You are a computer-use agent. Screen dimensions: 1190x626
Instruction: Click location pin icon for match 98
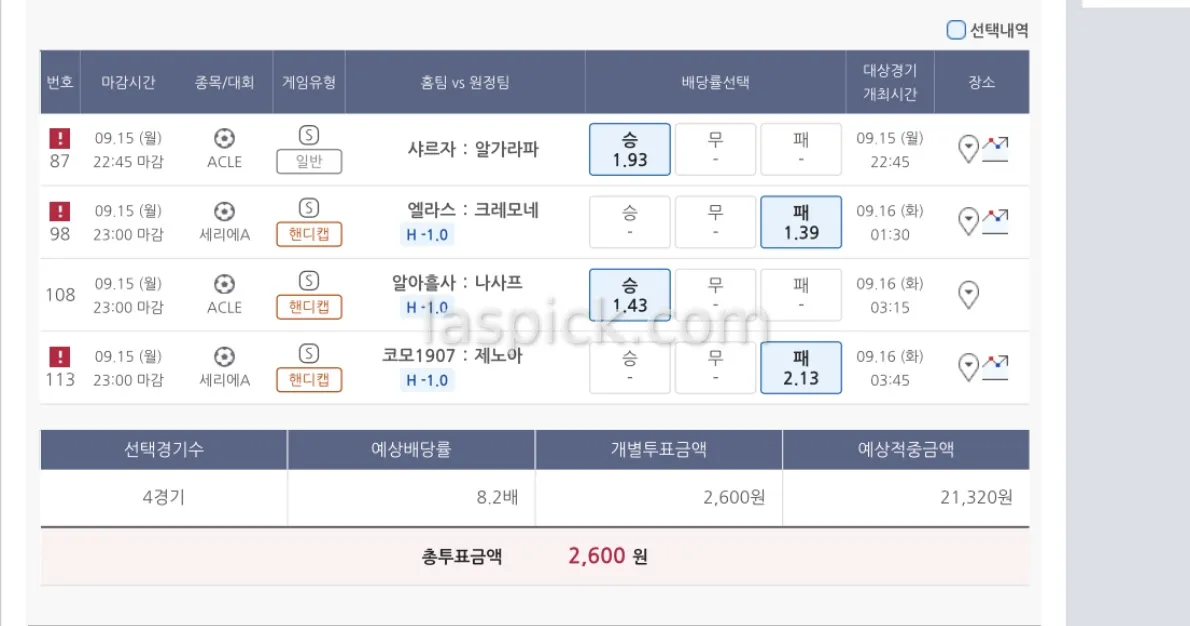click(x=968, y=222)
